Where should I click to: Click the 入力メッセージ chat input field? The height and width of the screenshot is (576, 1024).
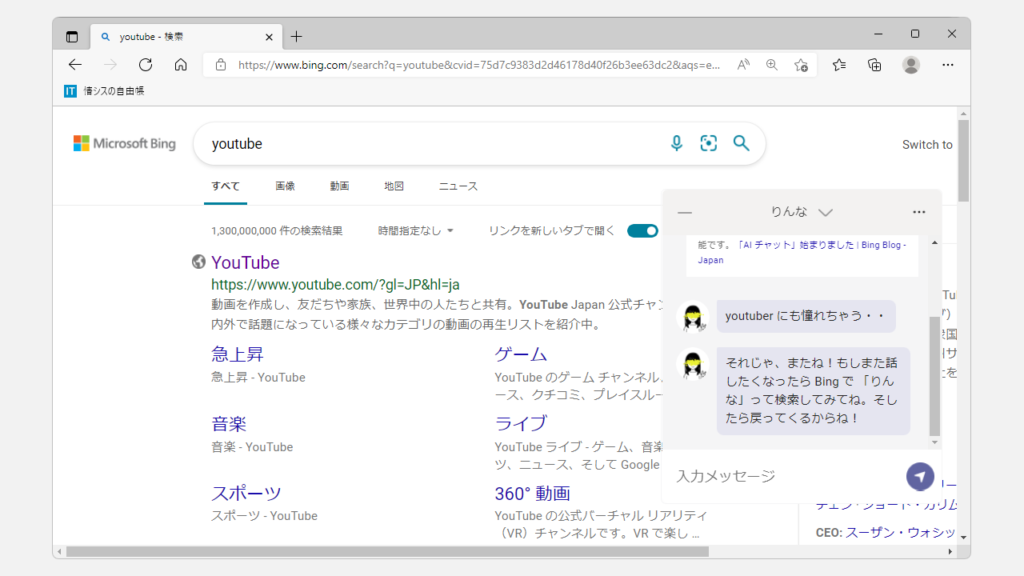pos(780,476)
